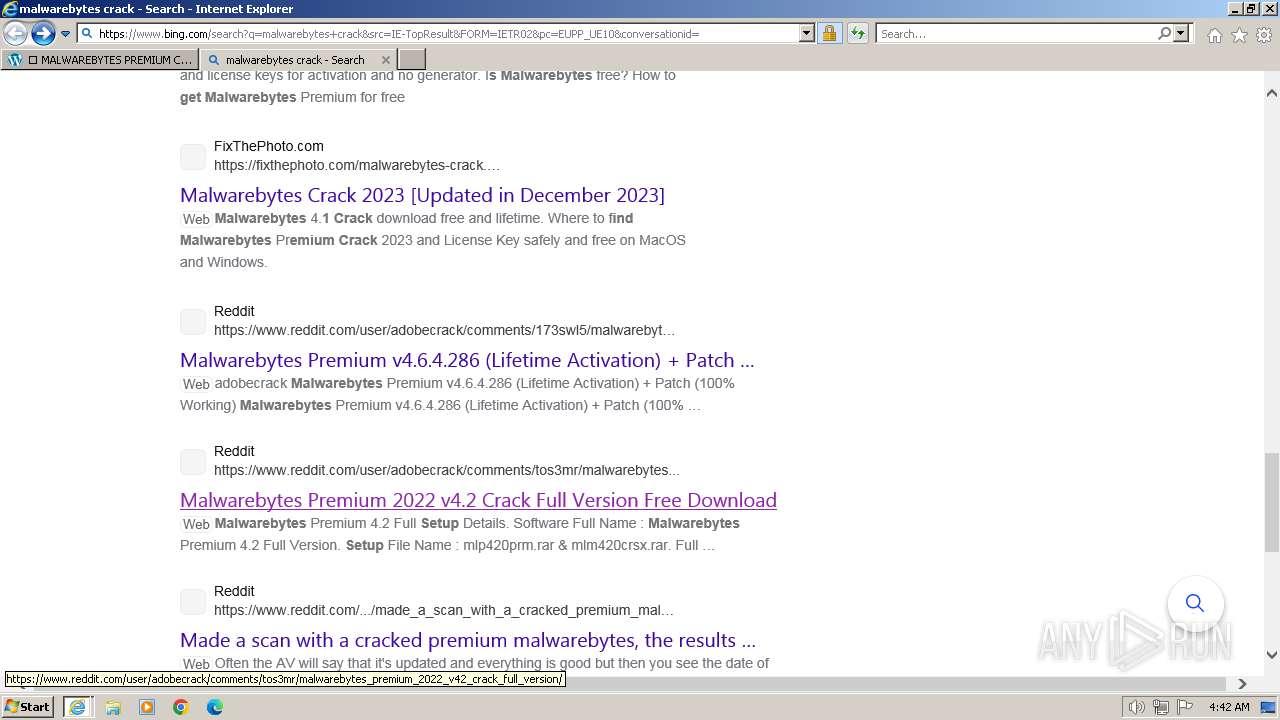Click the made_a_scan_with_a_cracked reddit URL

443,610
